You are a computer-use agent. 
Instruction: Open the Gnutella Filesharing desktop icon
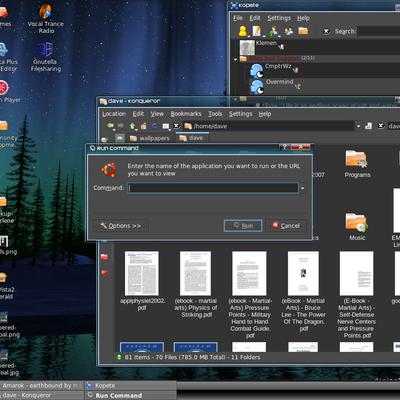pyautogui.click(x=46, y=57)
